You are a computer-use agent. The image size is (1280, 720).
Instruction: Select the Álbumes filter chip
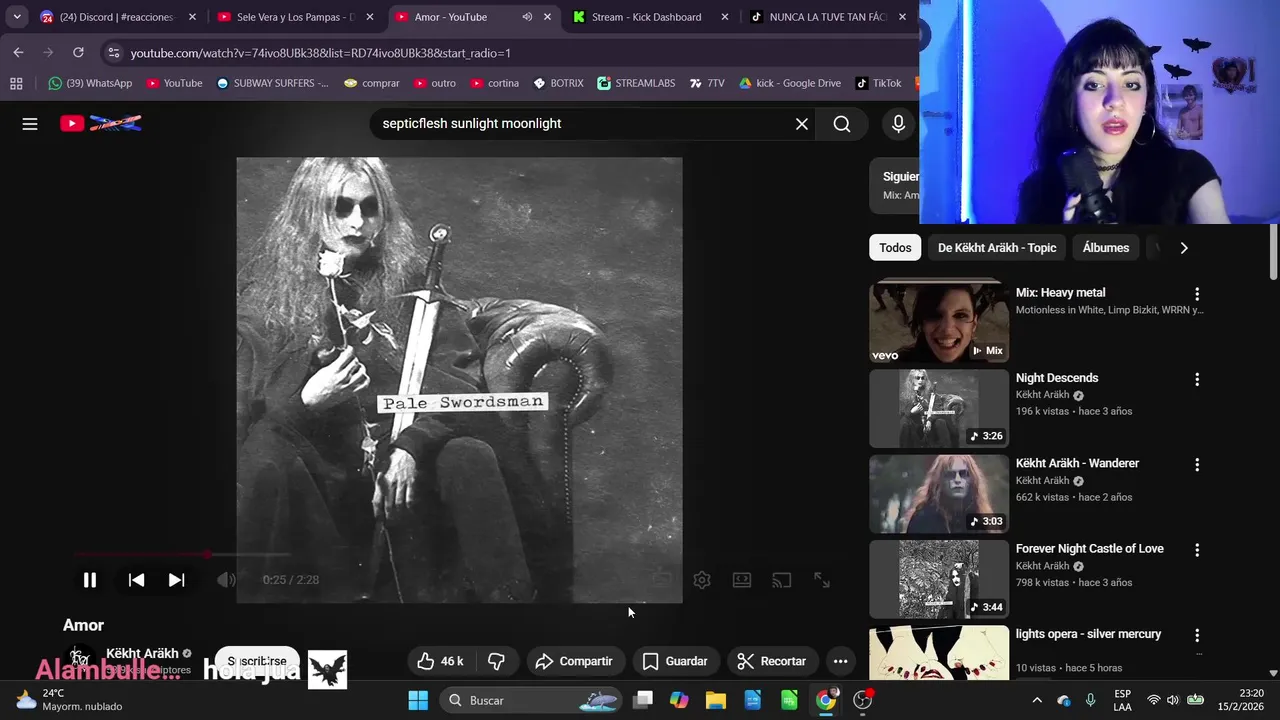tap(1106, 248)
